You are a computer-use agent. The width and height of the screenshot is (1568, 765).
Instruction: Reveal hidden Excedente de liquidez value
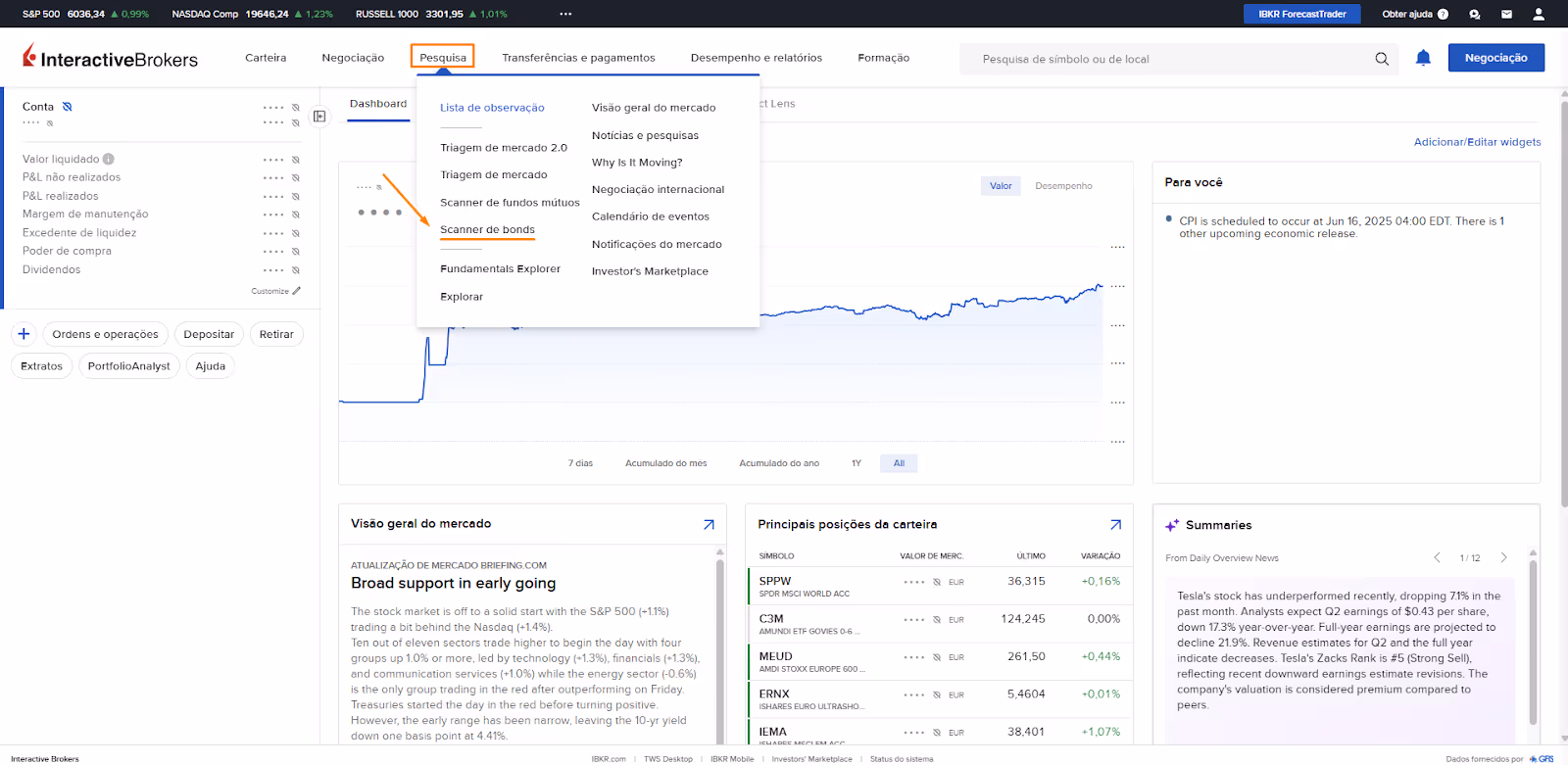[x=295, y=233]
